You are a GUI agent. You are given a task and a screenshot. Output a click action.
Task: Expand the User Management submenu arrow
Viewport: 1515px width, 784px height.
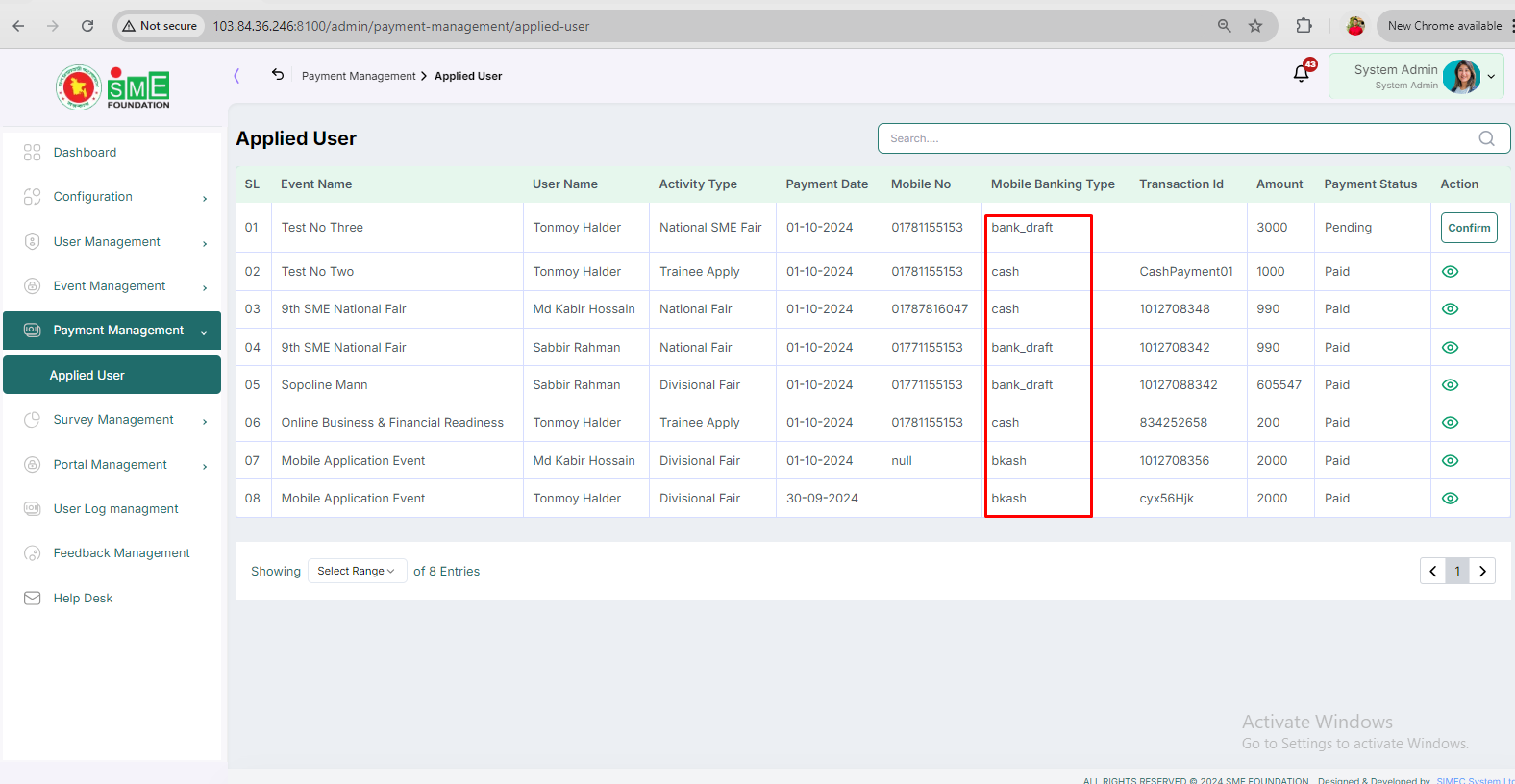(x=205, y=244)
